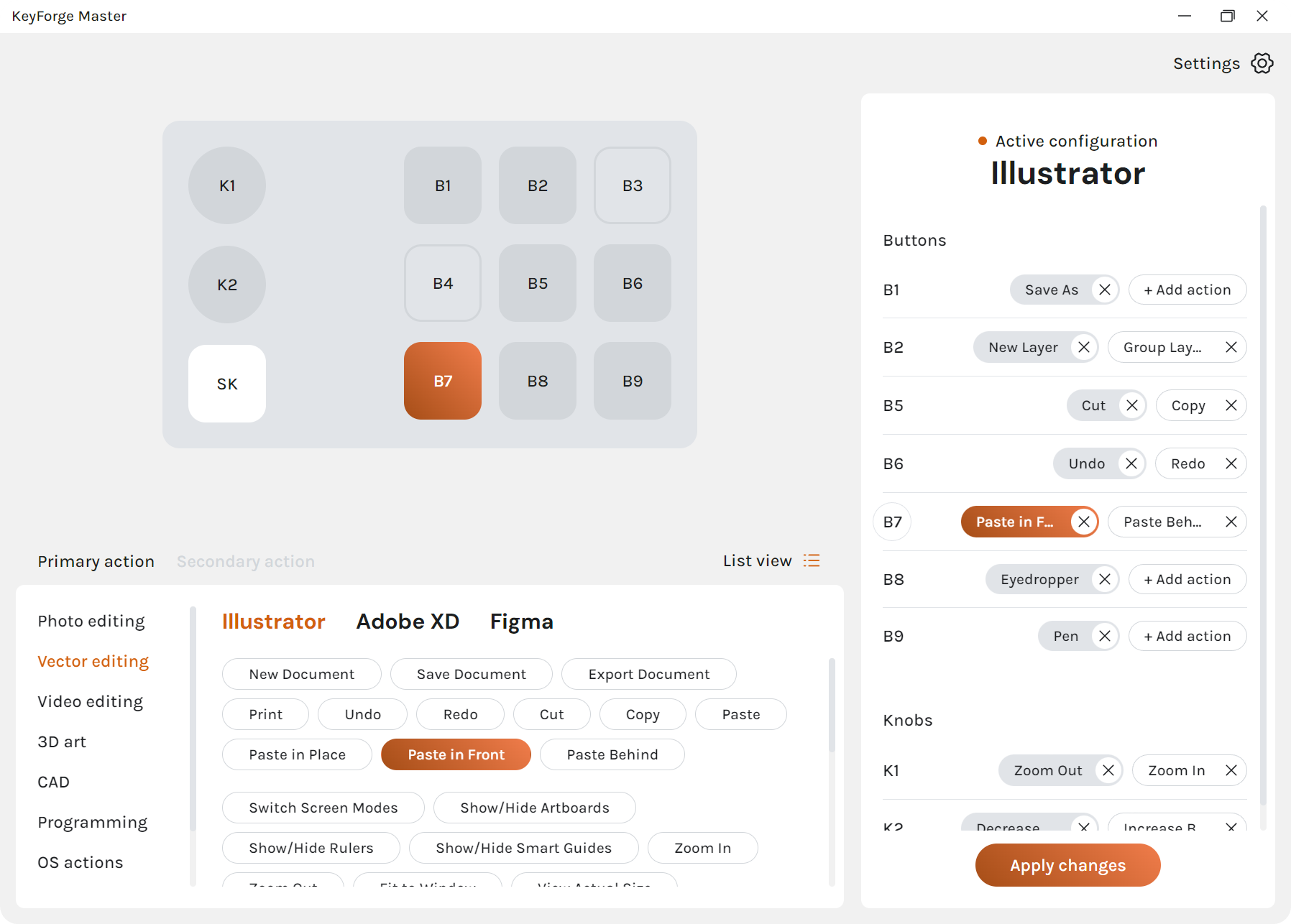Viewport: 1291px width, 924px height.
Task: Remove Undo action from B6
Action: point(1131,463)
